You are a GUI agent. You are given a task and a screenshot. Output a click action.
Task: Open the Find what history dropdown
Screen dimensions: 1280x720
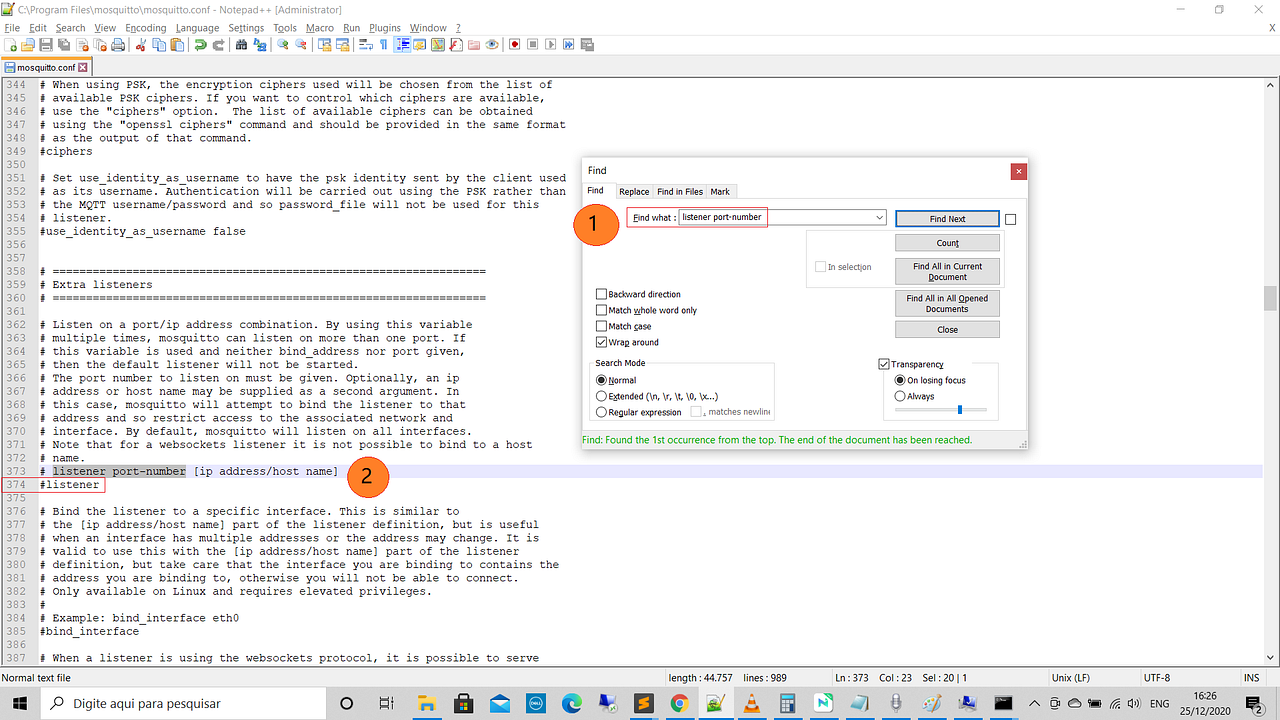[x=879, y=217]
